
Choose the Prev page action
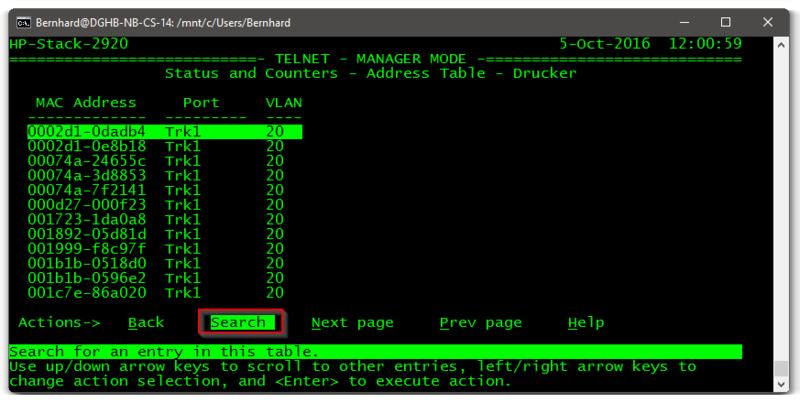[x=480, y=322]
